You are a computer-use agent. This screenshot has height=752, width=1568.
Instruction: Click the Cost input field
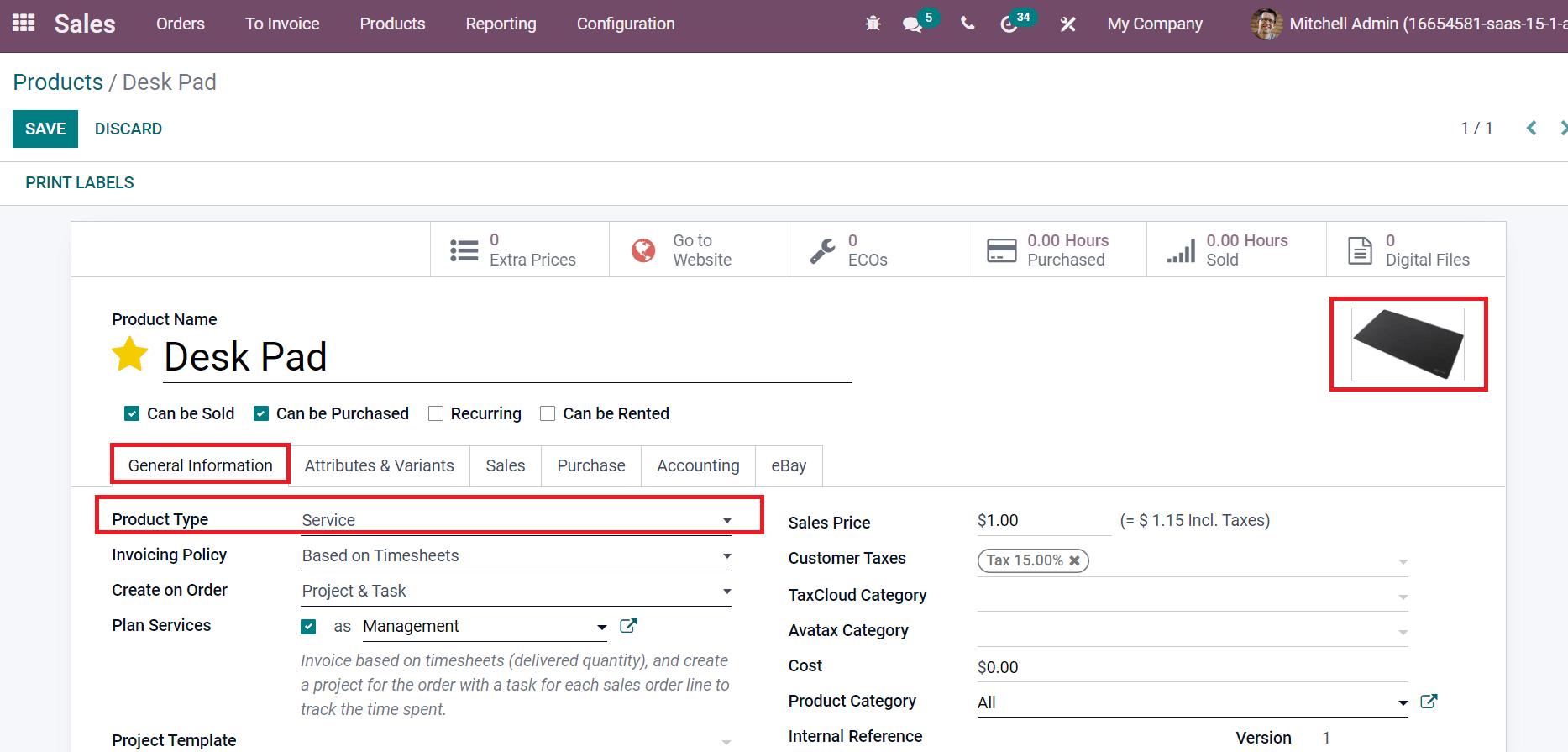(1193, 666)
